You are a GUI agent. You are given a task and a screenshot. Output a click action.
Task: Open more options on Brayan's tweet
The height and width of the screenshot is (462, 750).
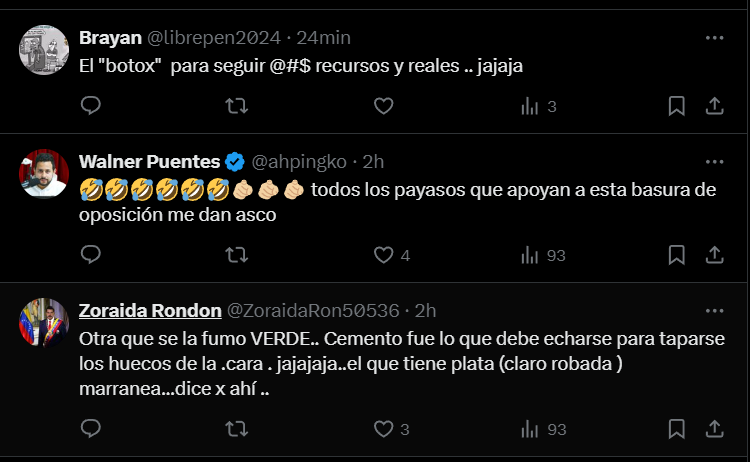714,38
